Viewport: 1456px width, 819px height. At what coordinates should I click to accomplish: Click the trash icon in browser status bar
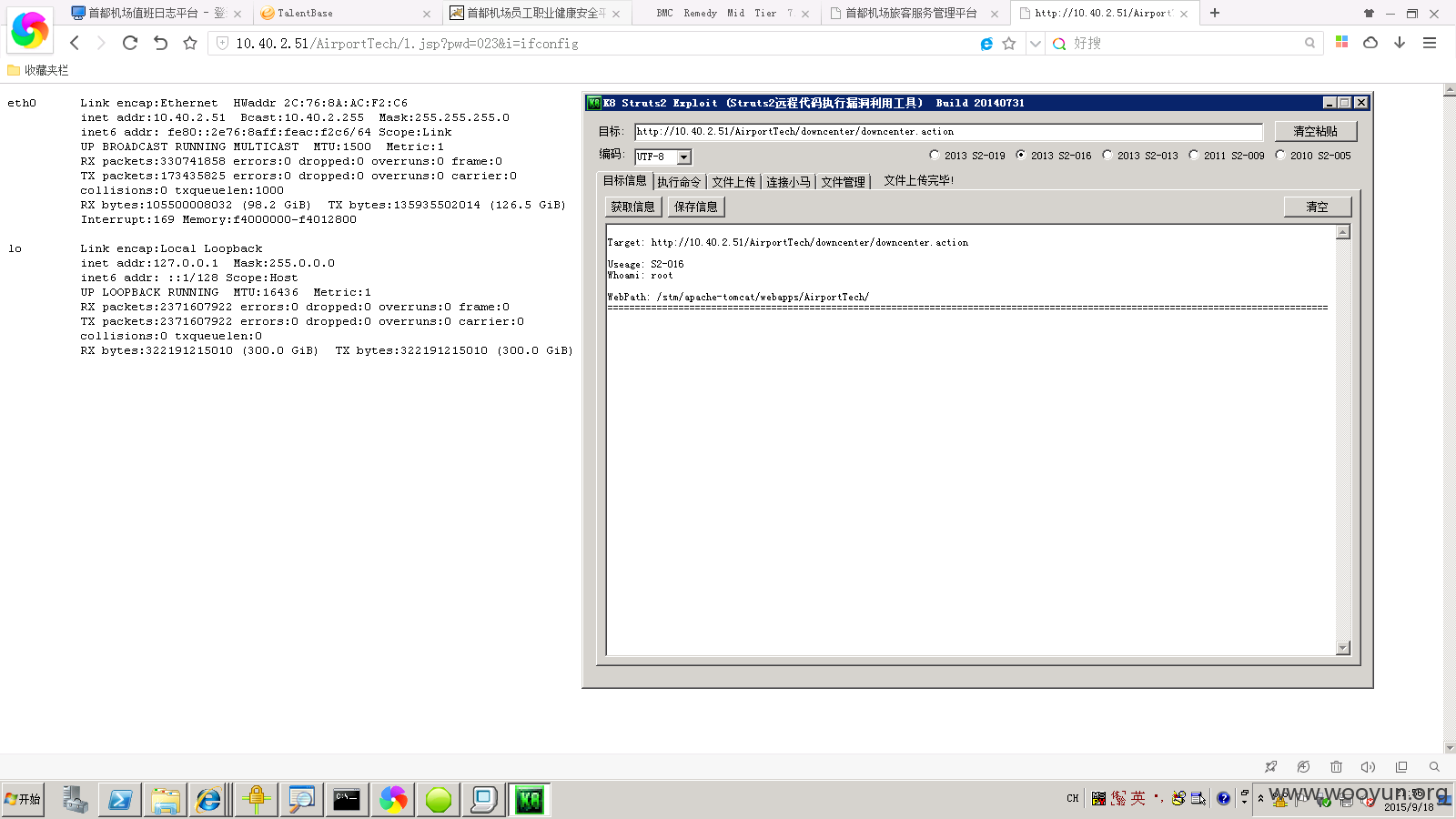1336,766
